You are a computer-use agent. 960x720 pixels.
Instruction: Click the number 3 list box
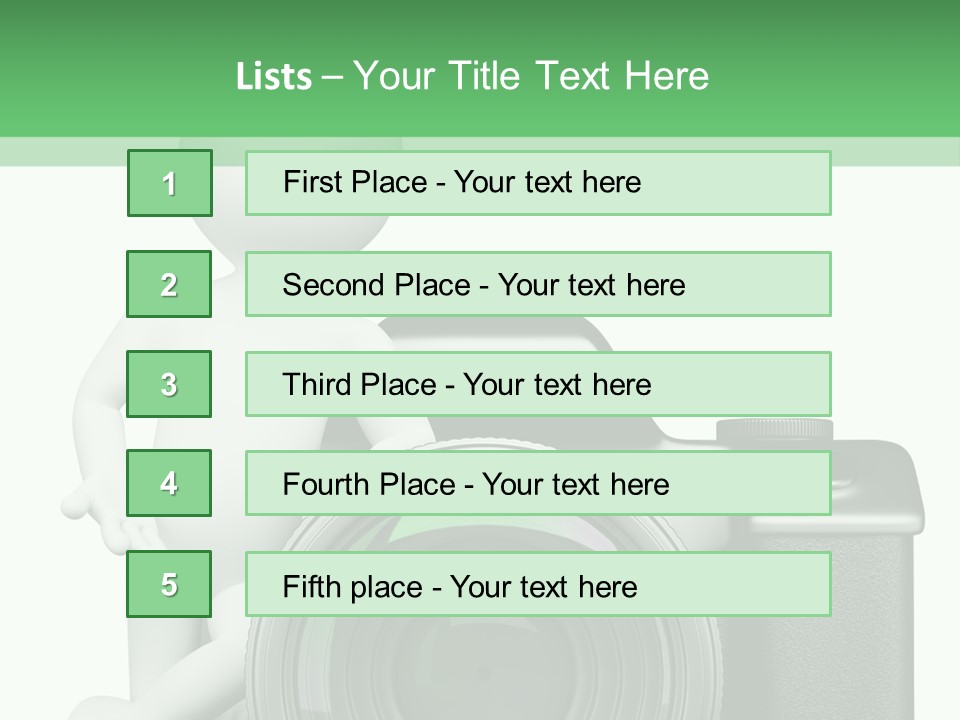[170, 384]
